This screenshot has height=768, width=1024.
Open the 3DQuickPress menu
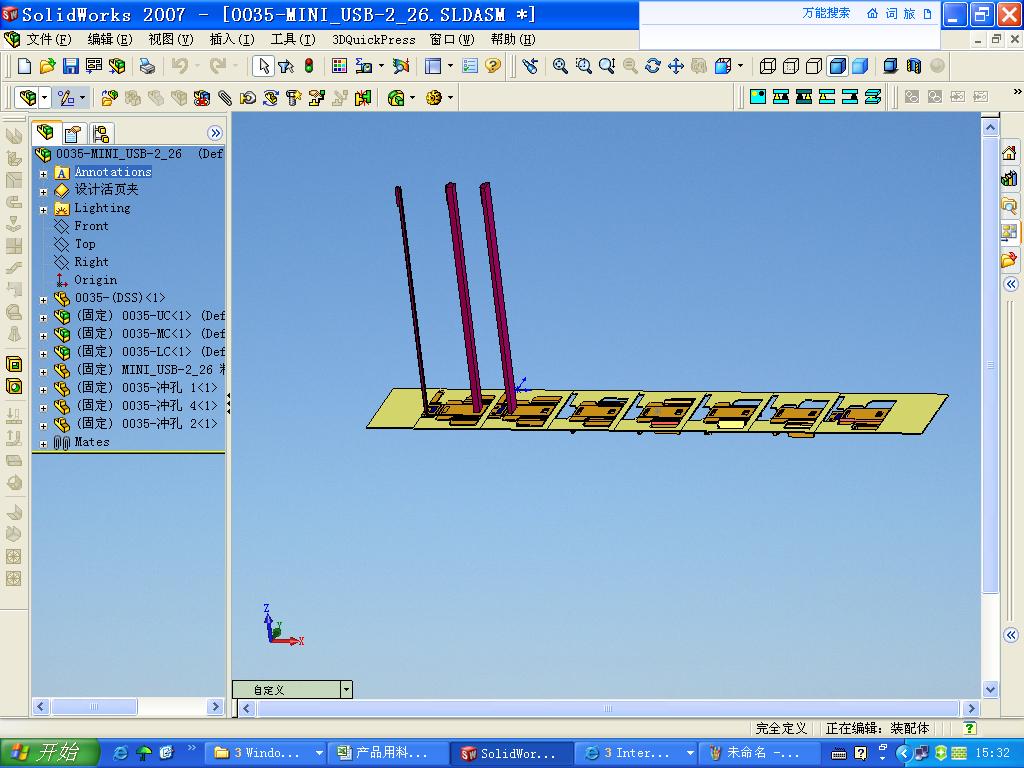[x=374, y=40]
